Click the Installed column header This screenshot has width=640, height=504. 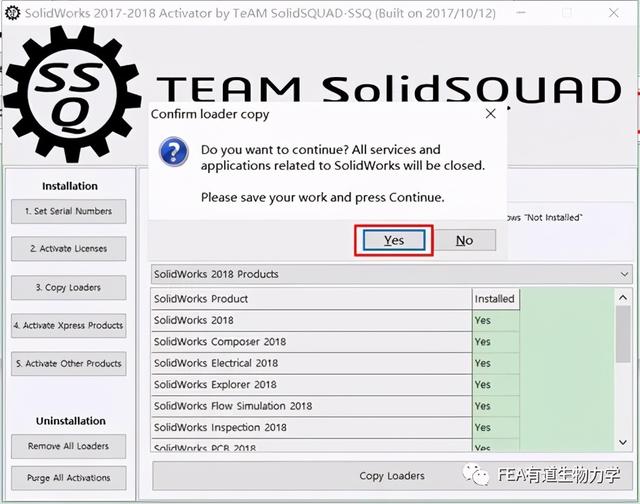coord(496,299)
